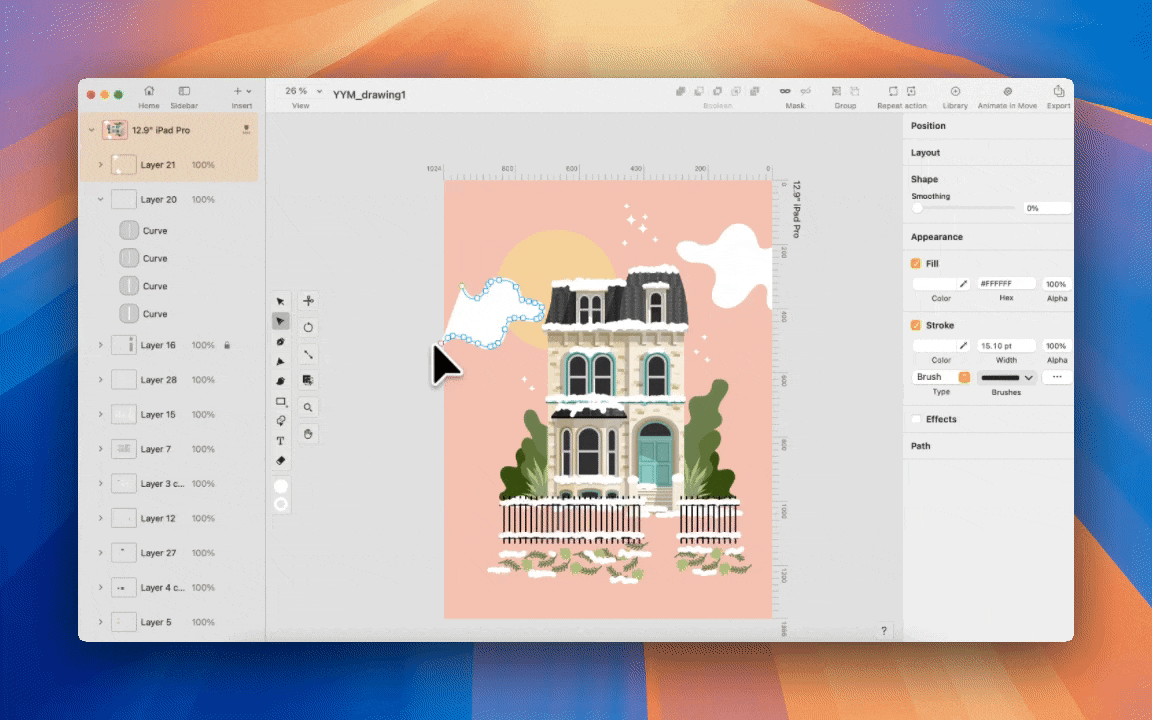1152x720 pixels.
Task: Select the Brush tool
Action: click(x=280, y=381)
